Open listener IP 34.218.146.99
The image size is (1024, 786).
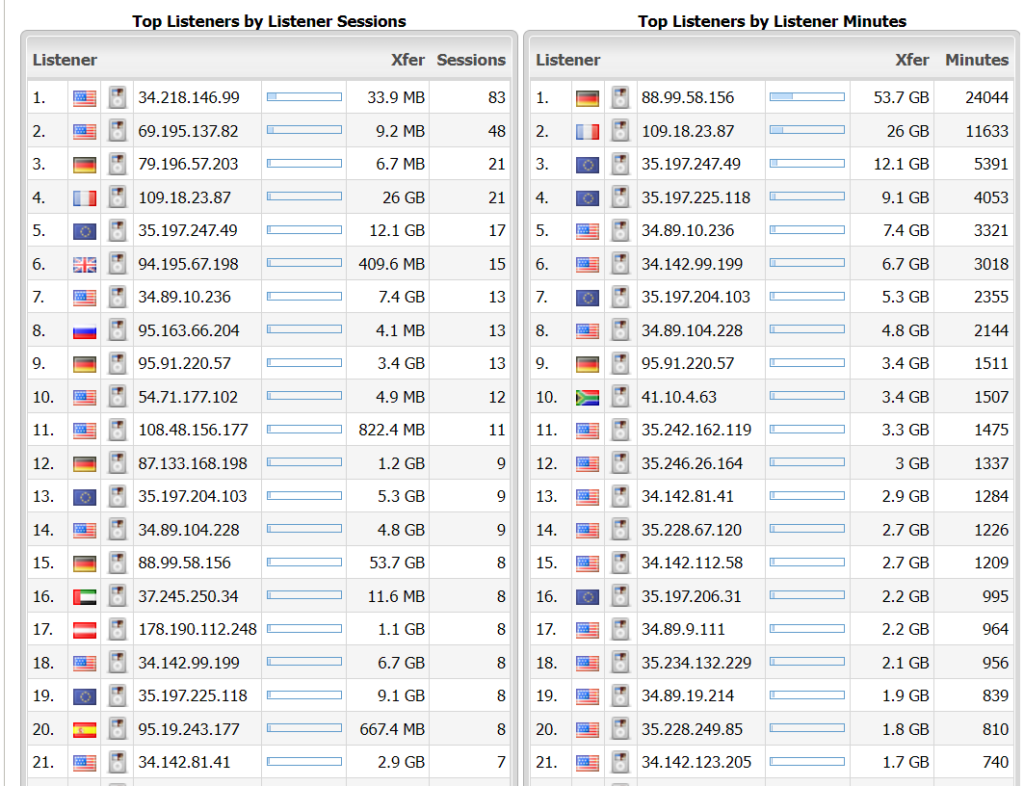pyautogui.click(x=189, y=98)
